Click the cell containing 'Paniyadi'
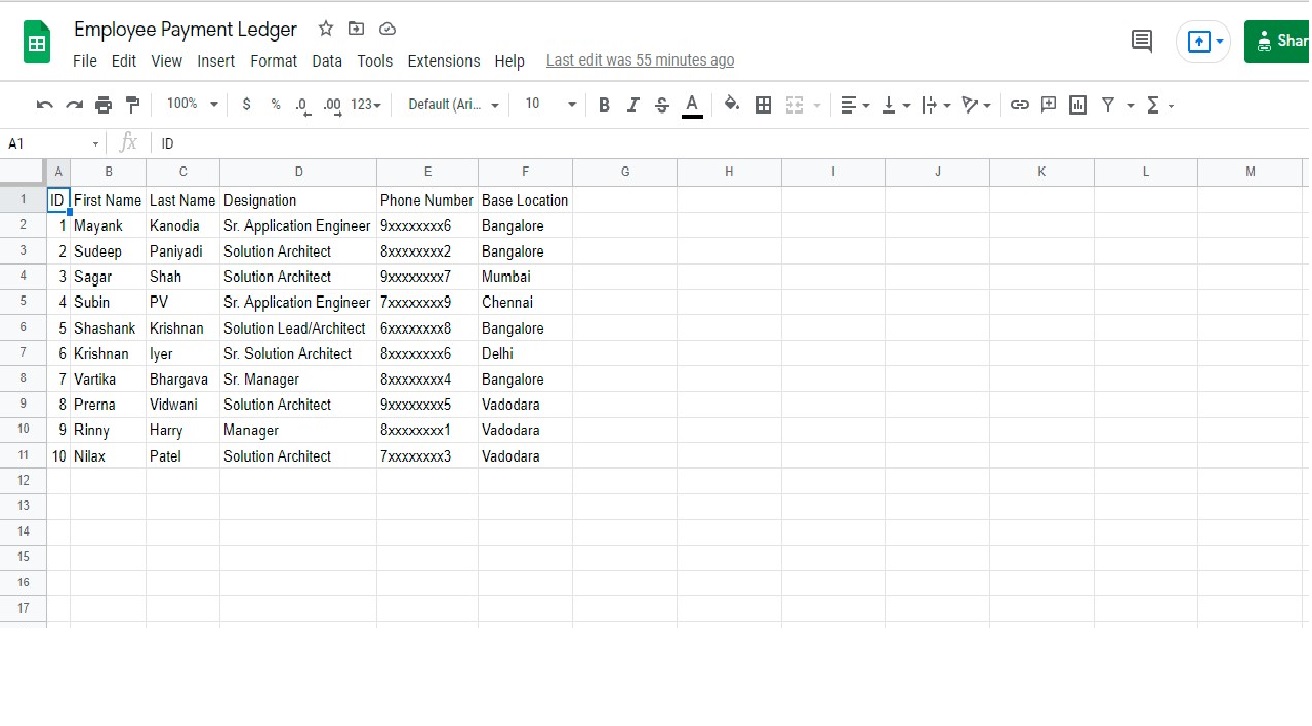 (x=183, y=251)
